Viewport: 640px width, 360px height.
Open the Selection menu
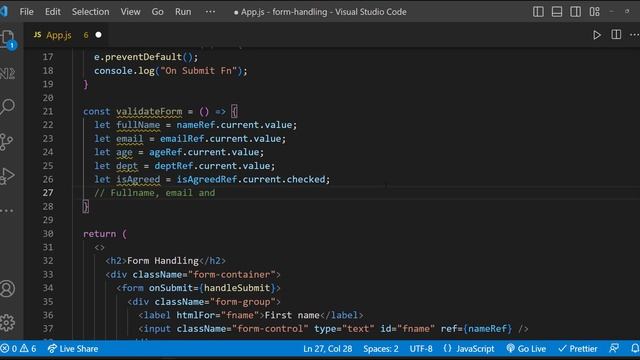[x=91, y=12]
